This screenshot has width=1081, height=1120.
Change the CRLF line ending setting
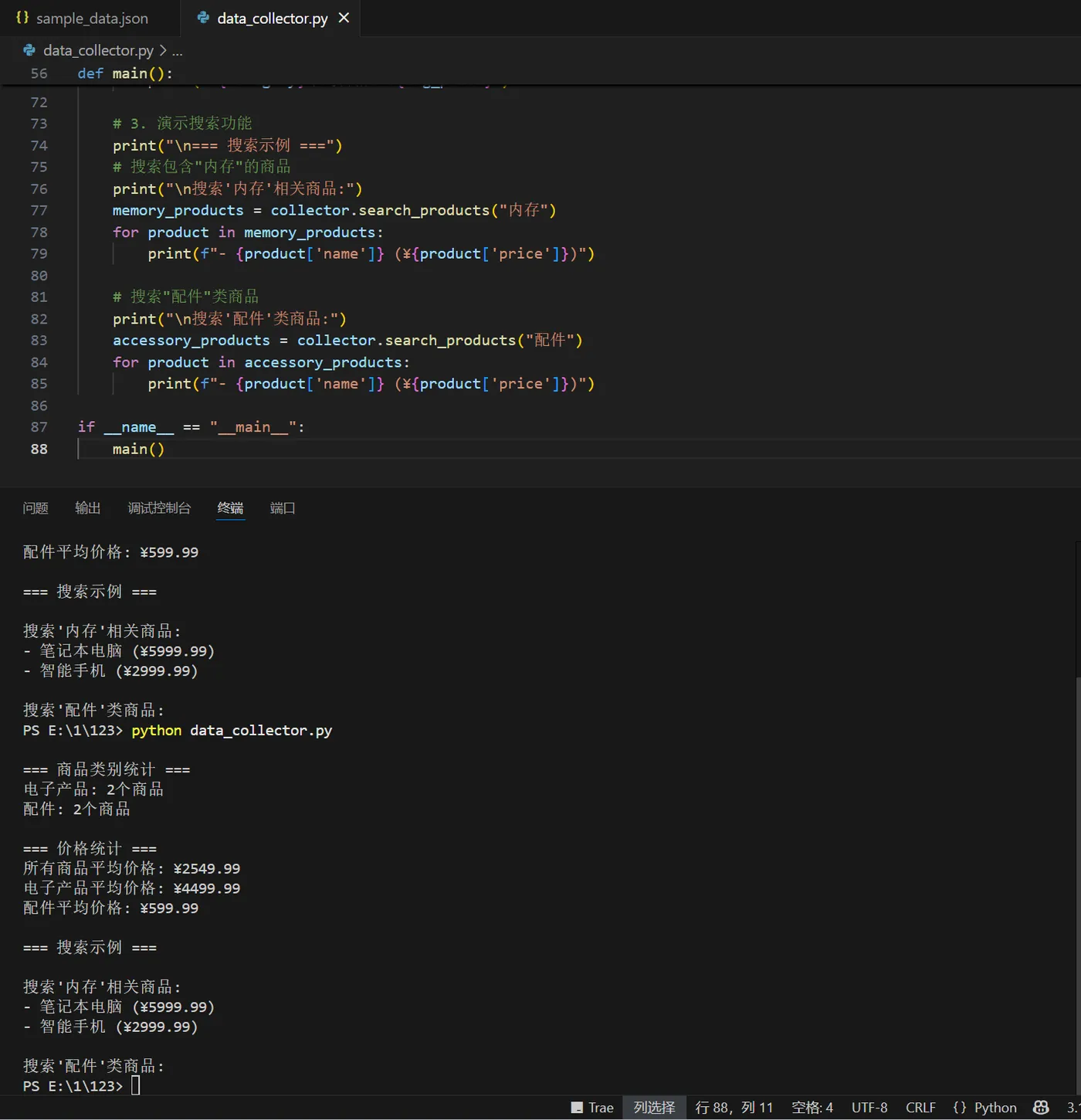point(920,1108)
